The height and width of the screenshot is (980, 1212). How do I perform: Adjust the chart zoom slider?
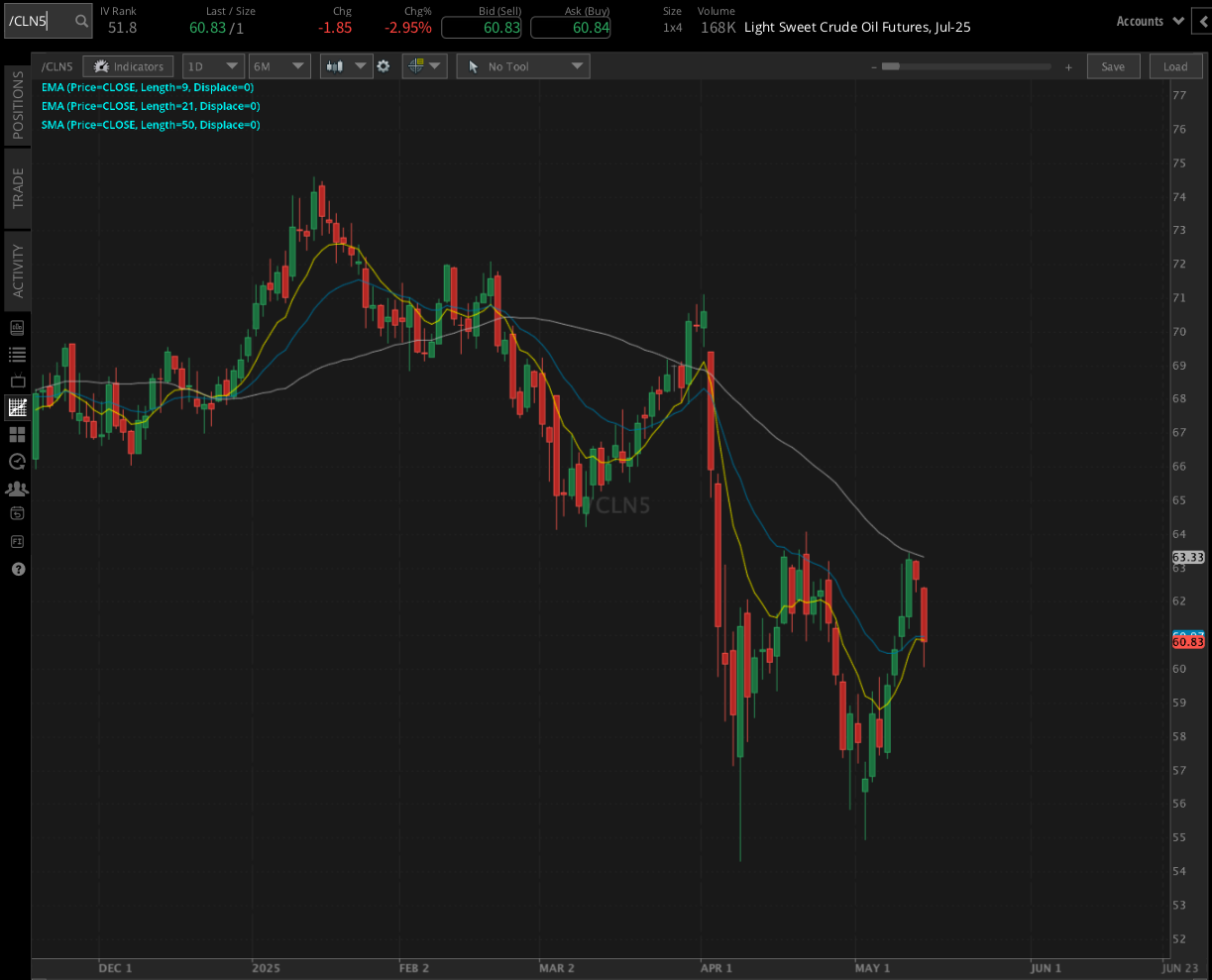(x=891, y=66)
